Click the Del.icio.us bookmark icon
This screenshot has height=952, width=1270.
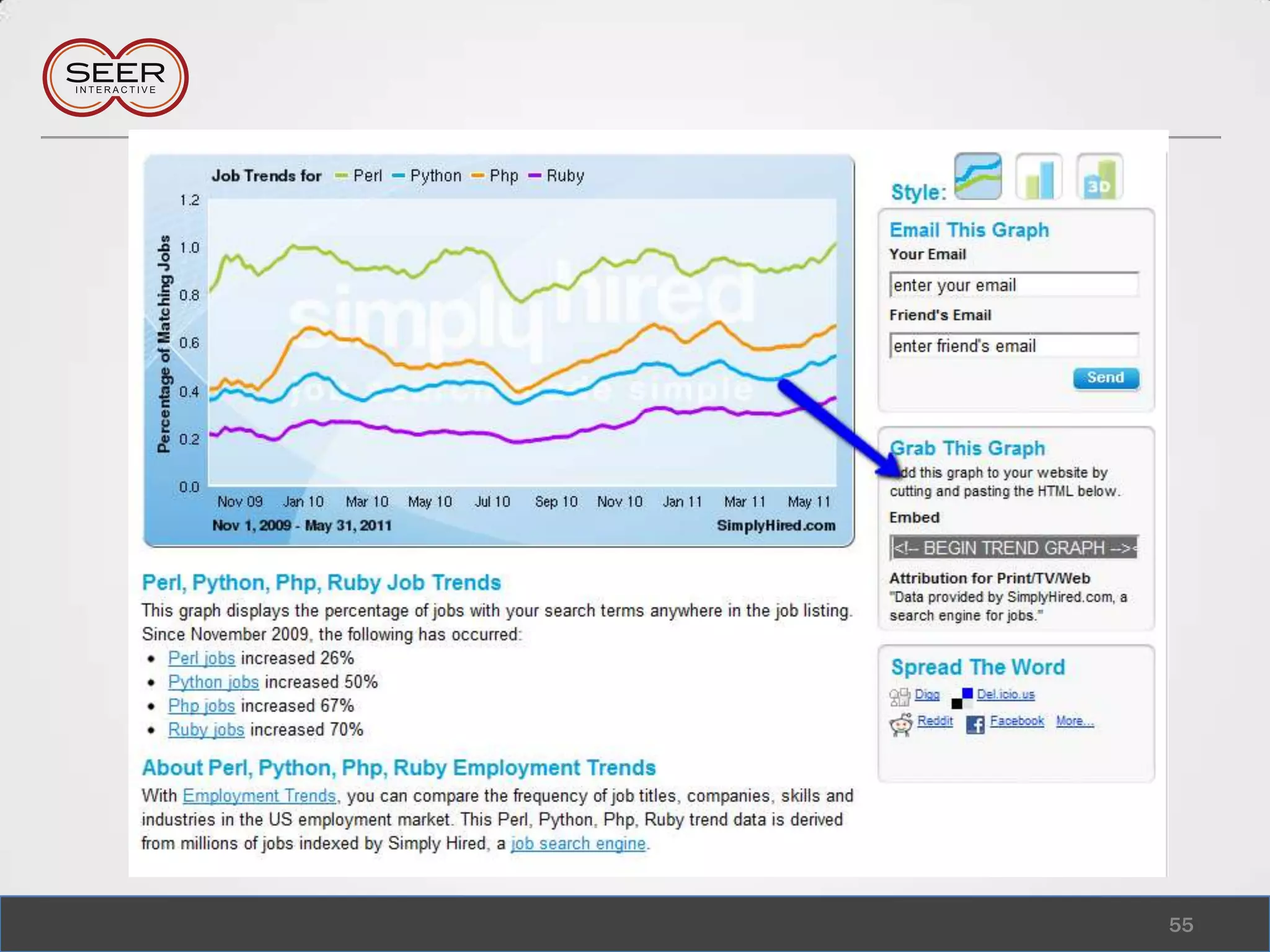pyautogui.click(x=962, y=698)
